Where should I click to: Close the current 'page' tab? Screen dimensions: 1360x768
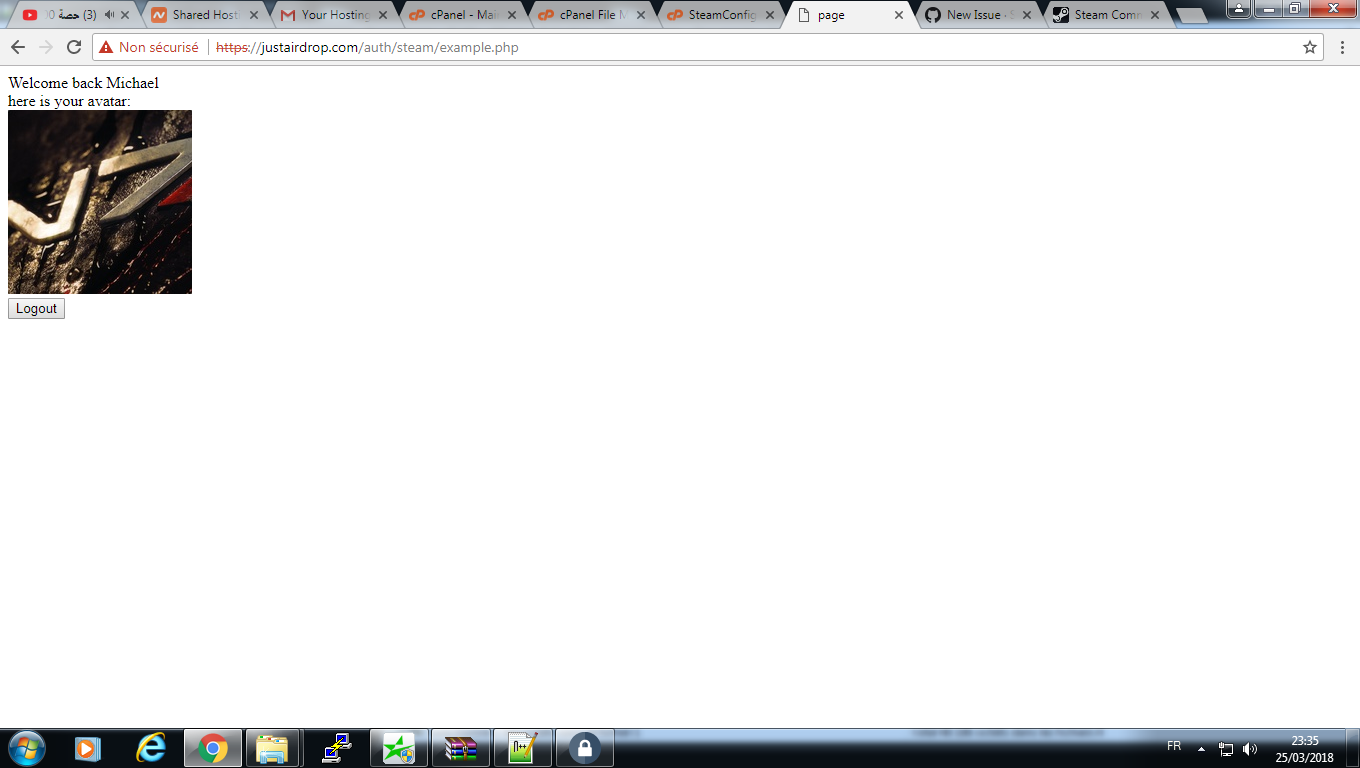899,15
